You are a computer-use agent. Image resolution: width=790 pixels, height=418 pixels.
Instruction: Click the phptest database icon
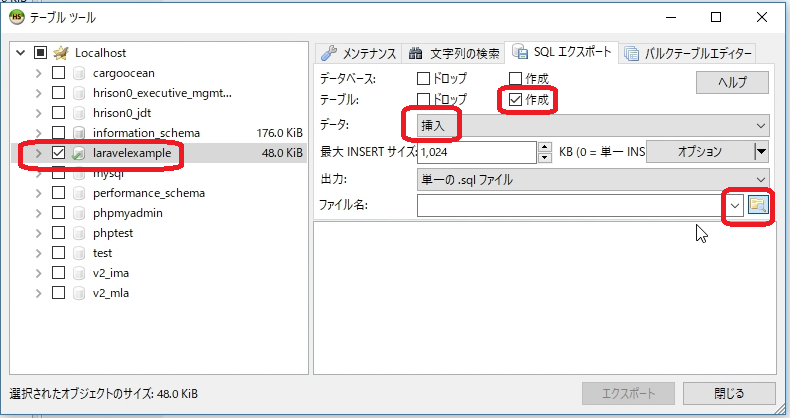coord(79,233)
